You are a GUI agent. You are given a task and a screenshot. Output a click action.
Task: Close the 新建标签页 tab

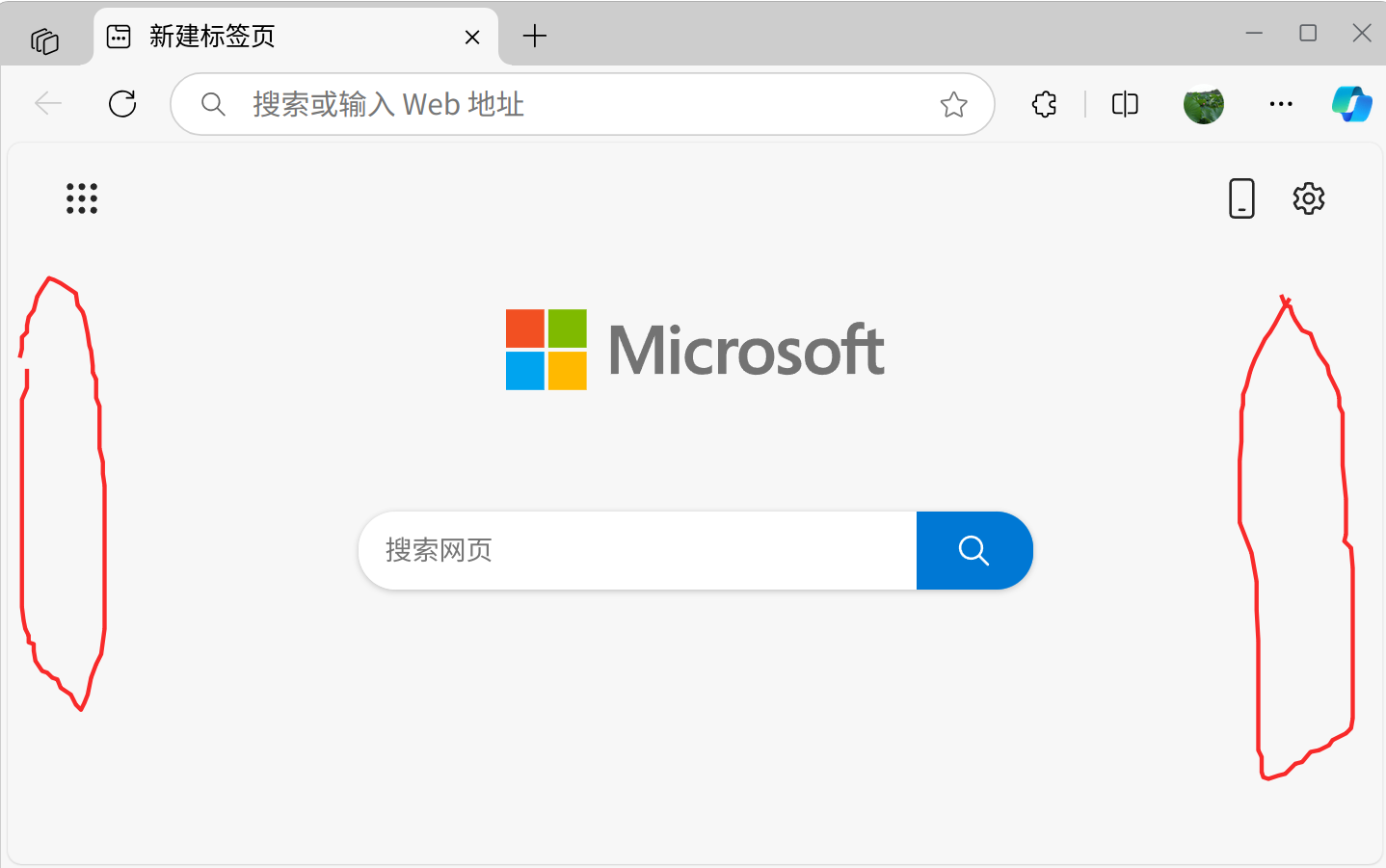click(472, 38)
